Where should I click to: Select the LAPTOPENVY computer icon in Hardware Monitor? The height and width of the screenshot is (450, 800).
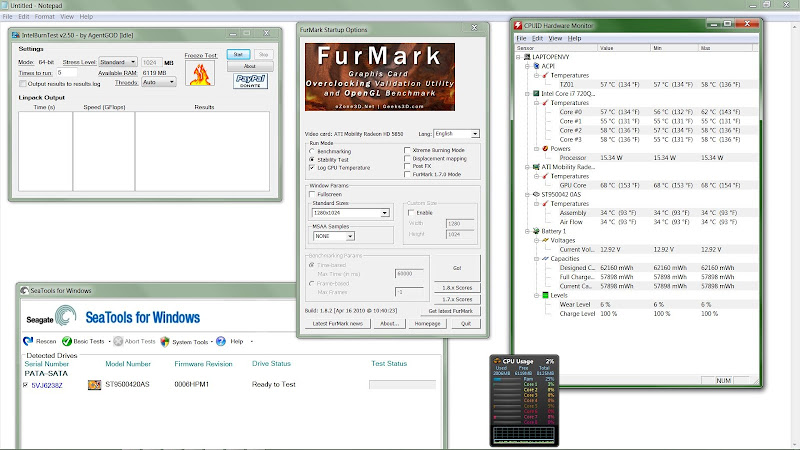point(528,57)
